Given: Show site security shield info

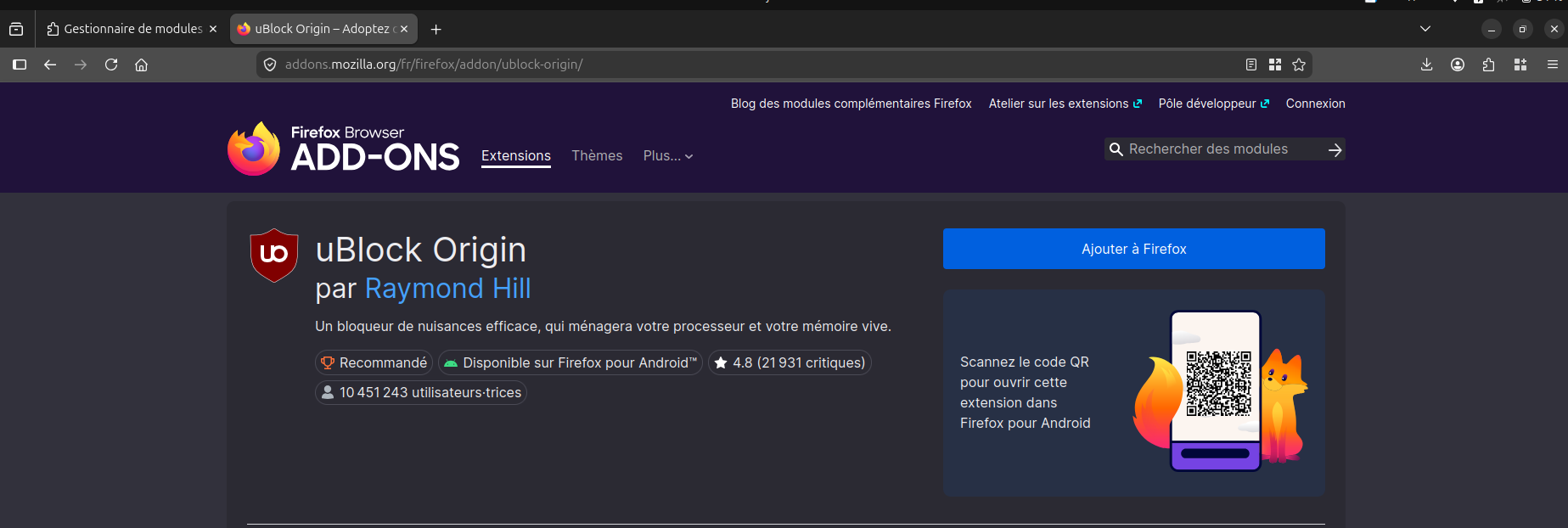Looking at the screenshot, I should click(270, 65).
